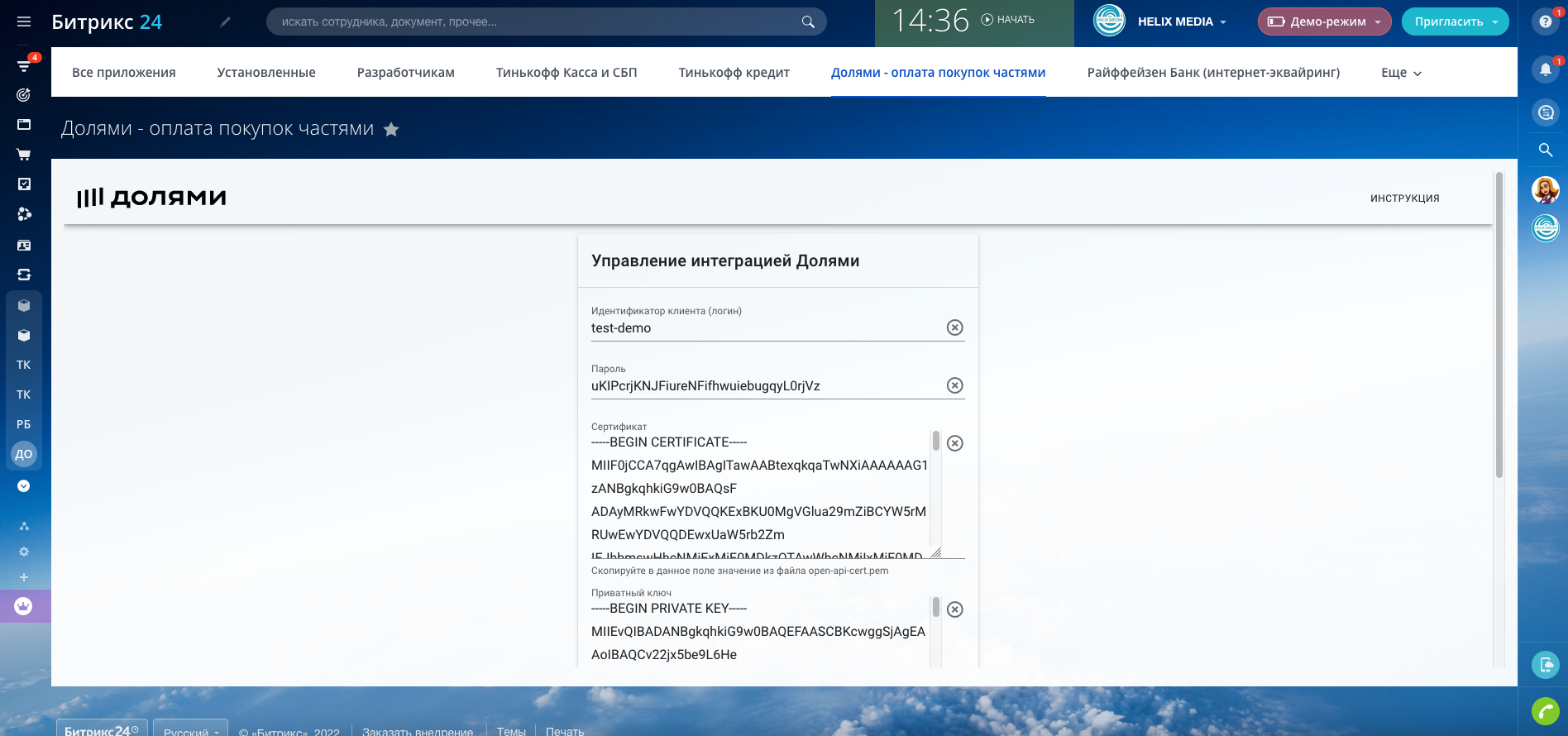Open the shopping cart sidebar icon
The width and height of the screenshot is (1568, 736).
click(24, 155)
